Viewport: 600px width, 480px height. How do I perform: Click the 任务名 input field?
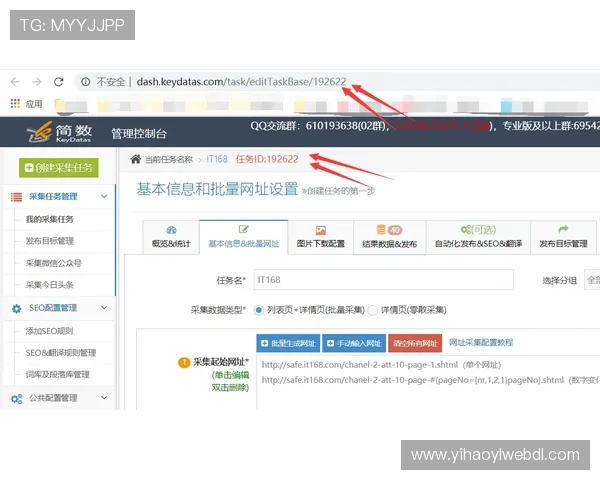tap(383, 280)
